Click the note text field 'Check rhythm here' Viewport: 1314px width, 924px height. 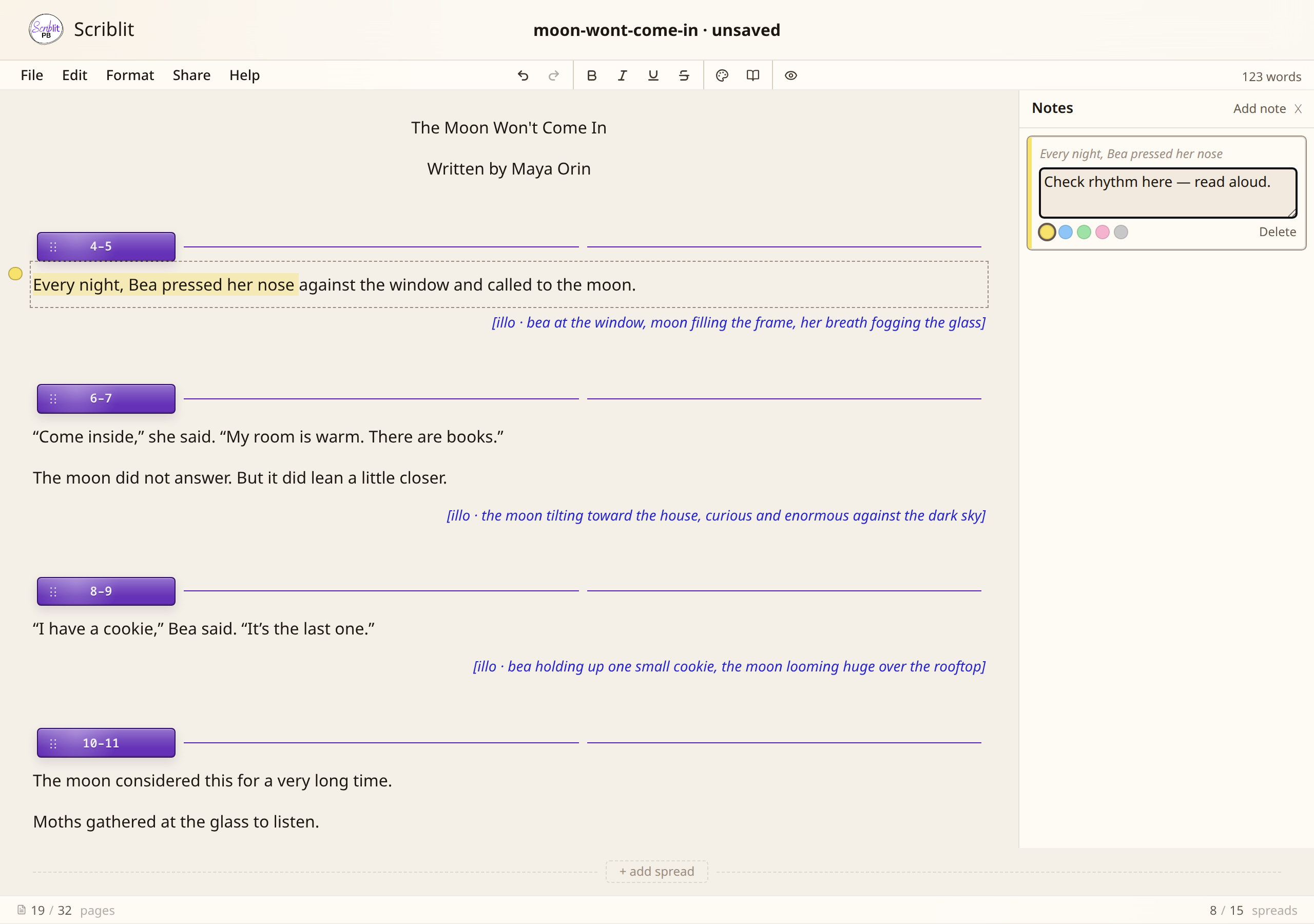[1168, 193]
